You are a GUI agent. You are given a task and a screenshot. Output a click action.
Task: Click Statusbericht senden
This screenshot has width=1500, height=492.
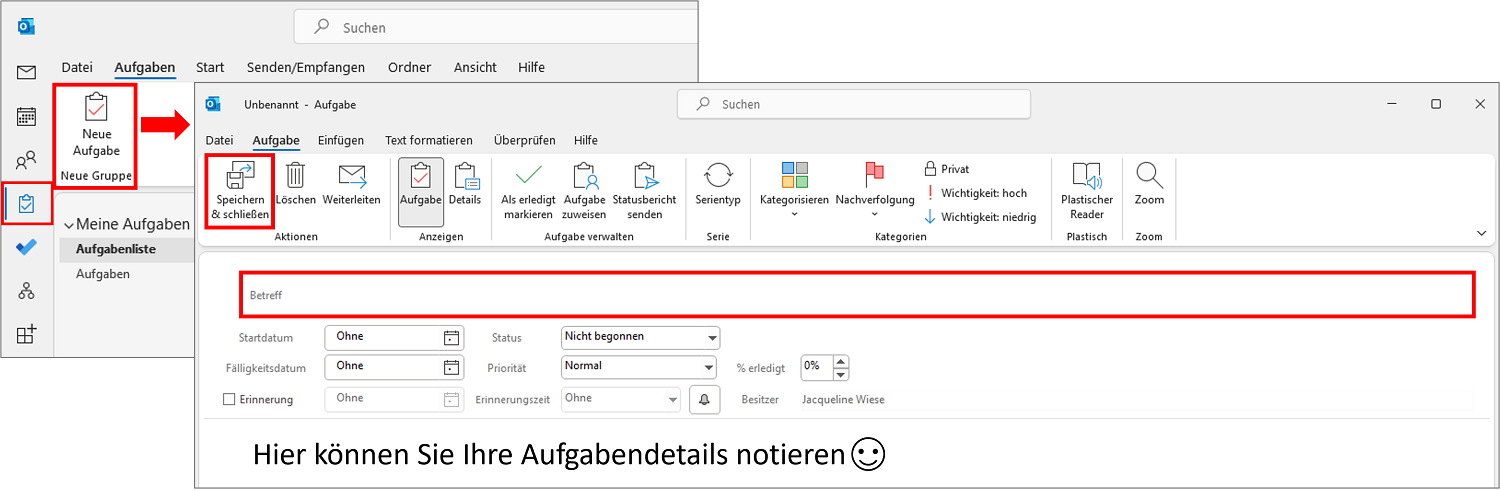[644, 190]
